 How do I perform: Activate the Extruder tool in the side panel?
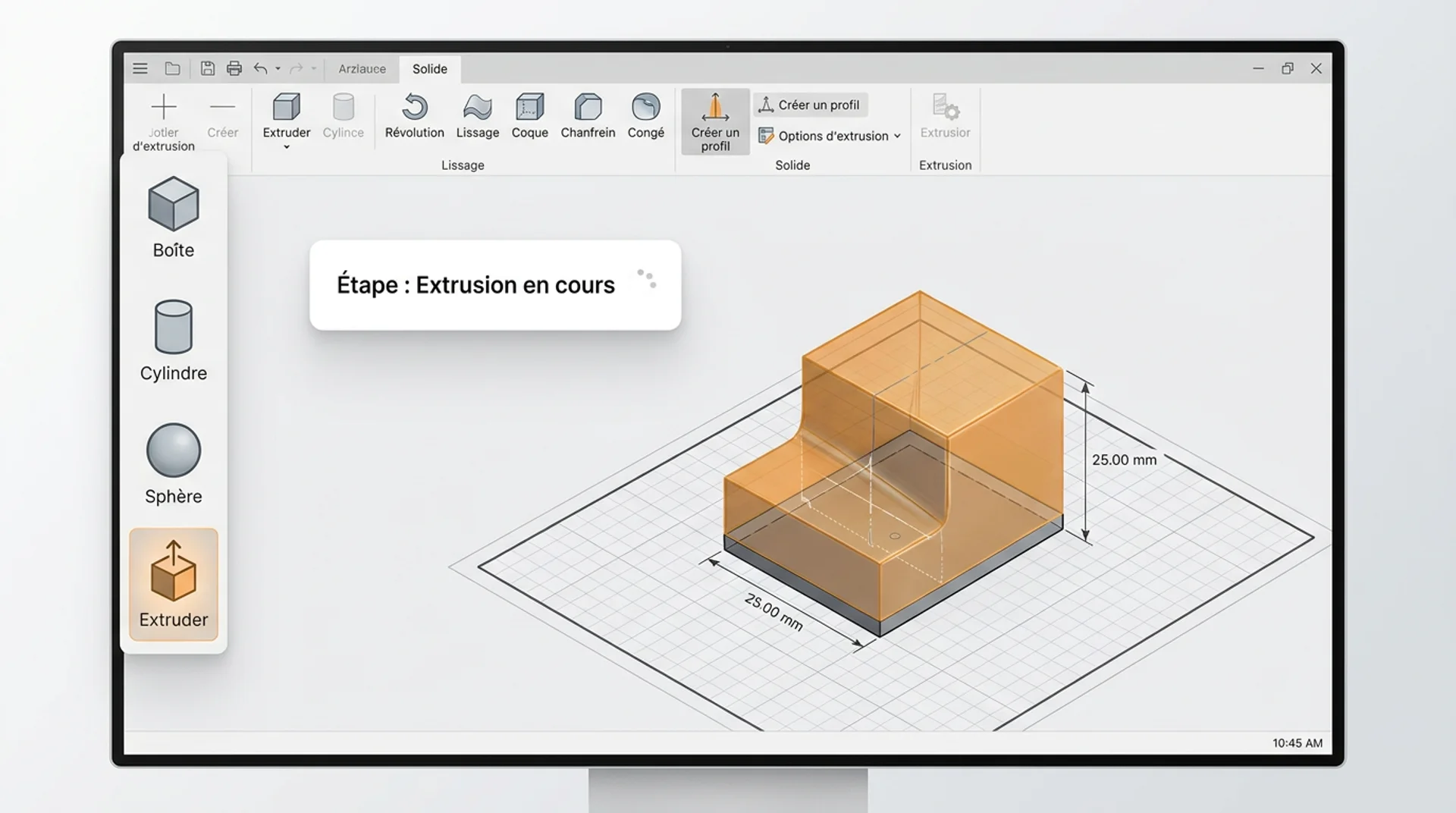click(x=174, y=585)
